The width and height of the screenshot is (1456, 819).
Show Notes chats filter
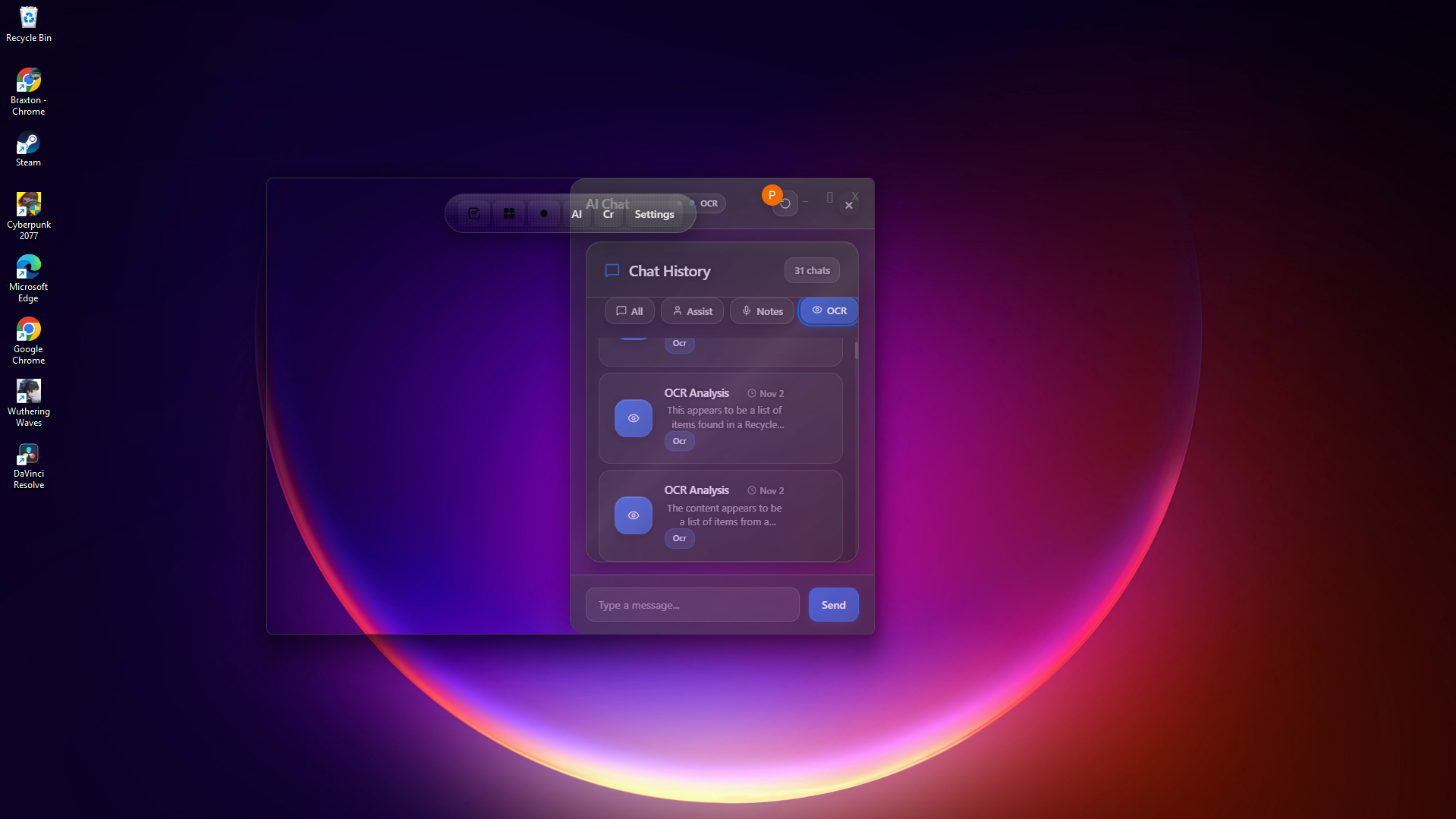point(762,311)
